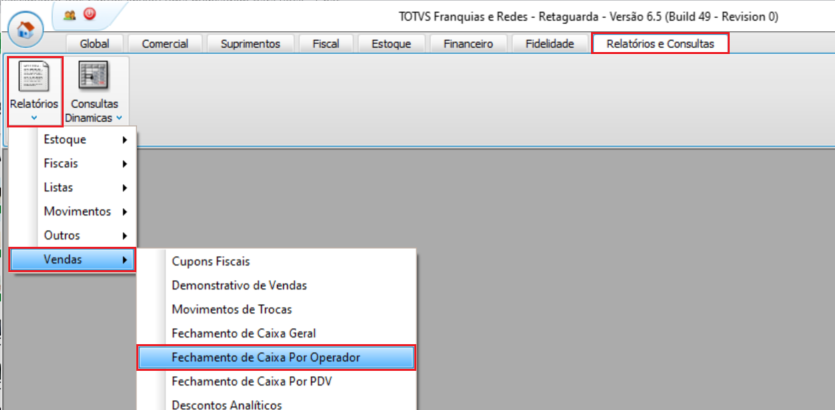Viewport: 835px width, 410px height.
Task: Select the Vendas menu entry
Action: 72,260
